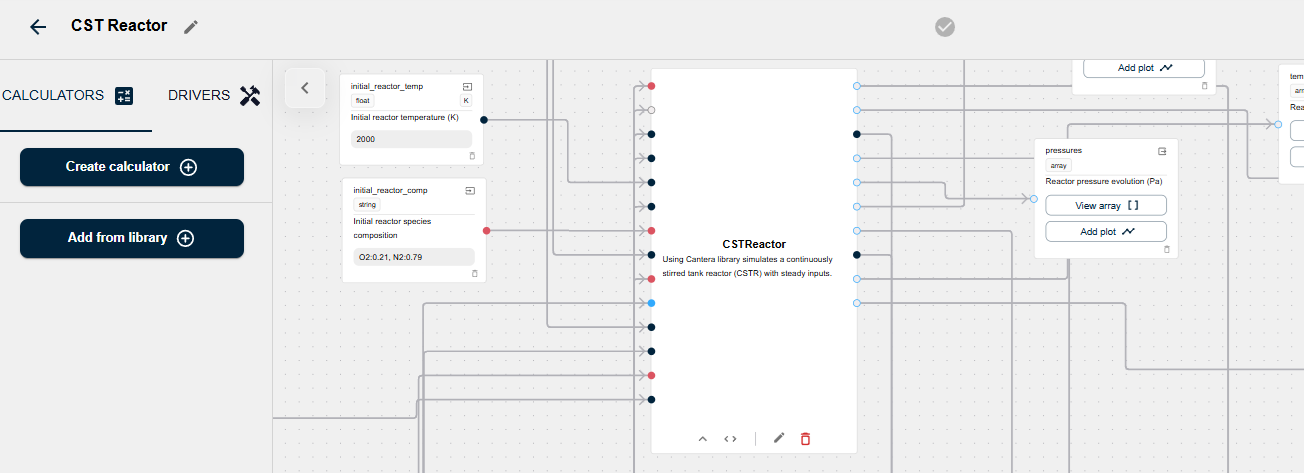
Task: Delete the CSTReactor node with red trash
Action: (805, 438)
